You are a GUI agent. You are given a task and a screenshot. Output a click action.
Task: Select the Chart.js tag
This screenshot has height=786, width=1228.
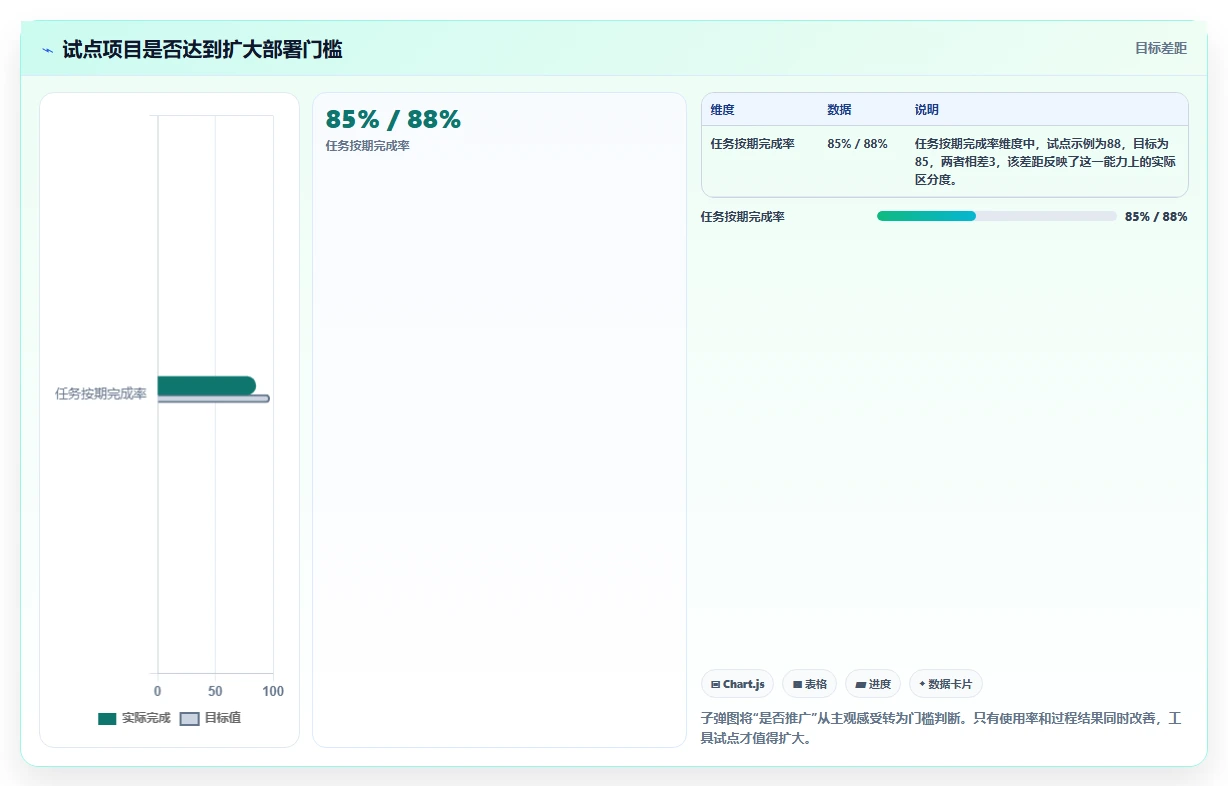click(737, 684)
